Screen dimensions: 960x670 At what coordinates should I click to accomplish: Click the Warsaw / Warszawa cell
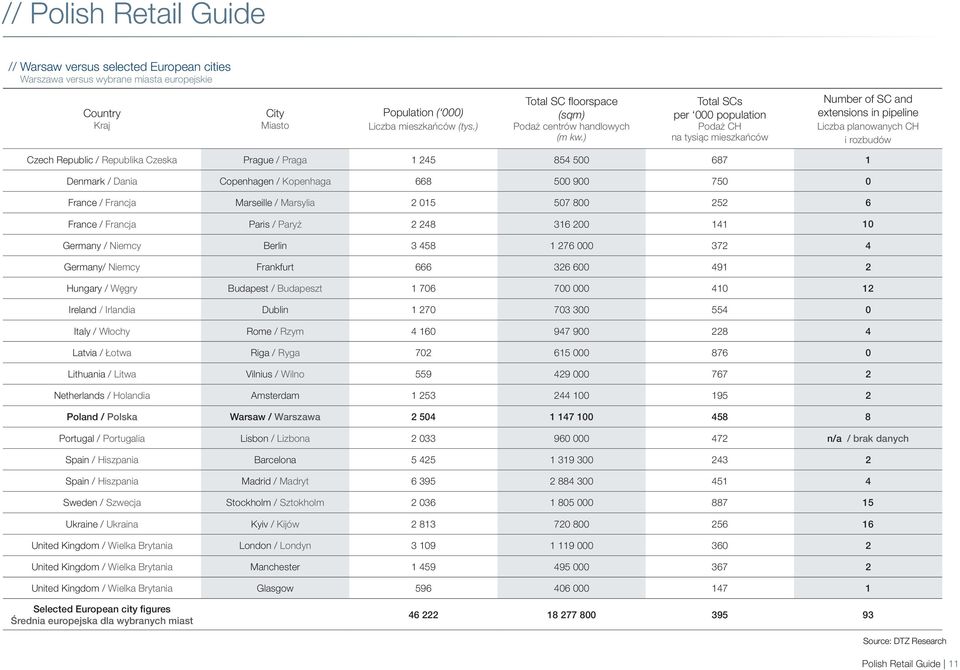point(275,417)
